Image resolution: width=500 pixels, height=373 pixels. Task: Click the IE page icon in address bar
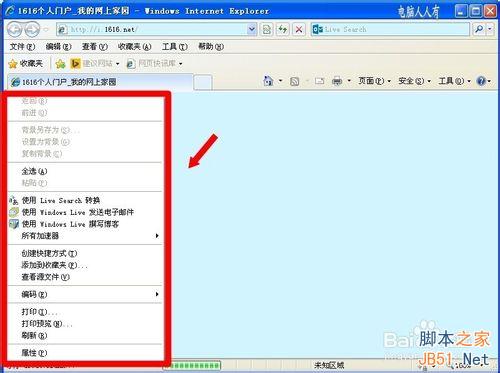coord(63,30)
